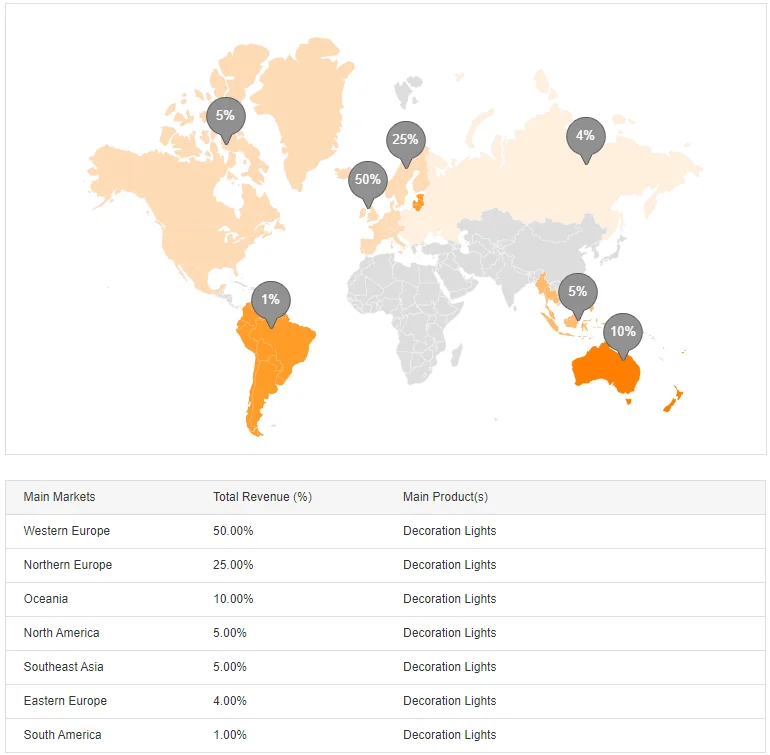Click the 10.00% revenue value
Image resolution: width=770 pixels, height=755 pixels.
point(233,599)
